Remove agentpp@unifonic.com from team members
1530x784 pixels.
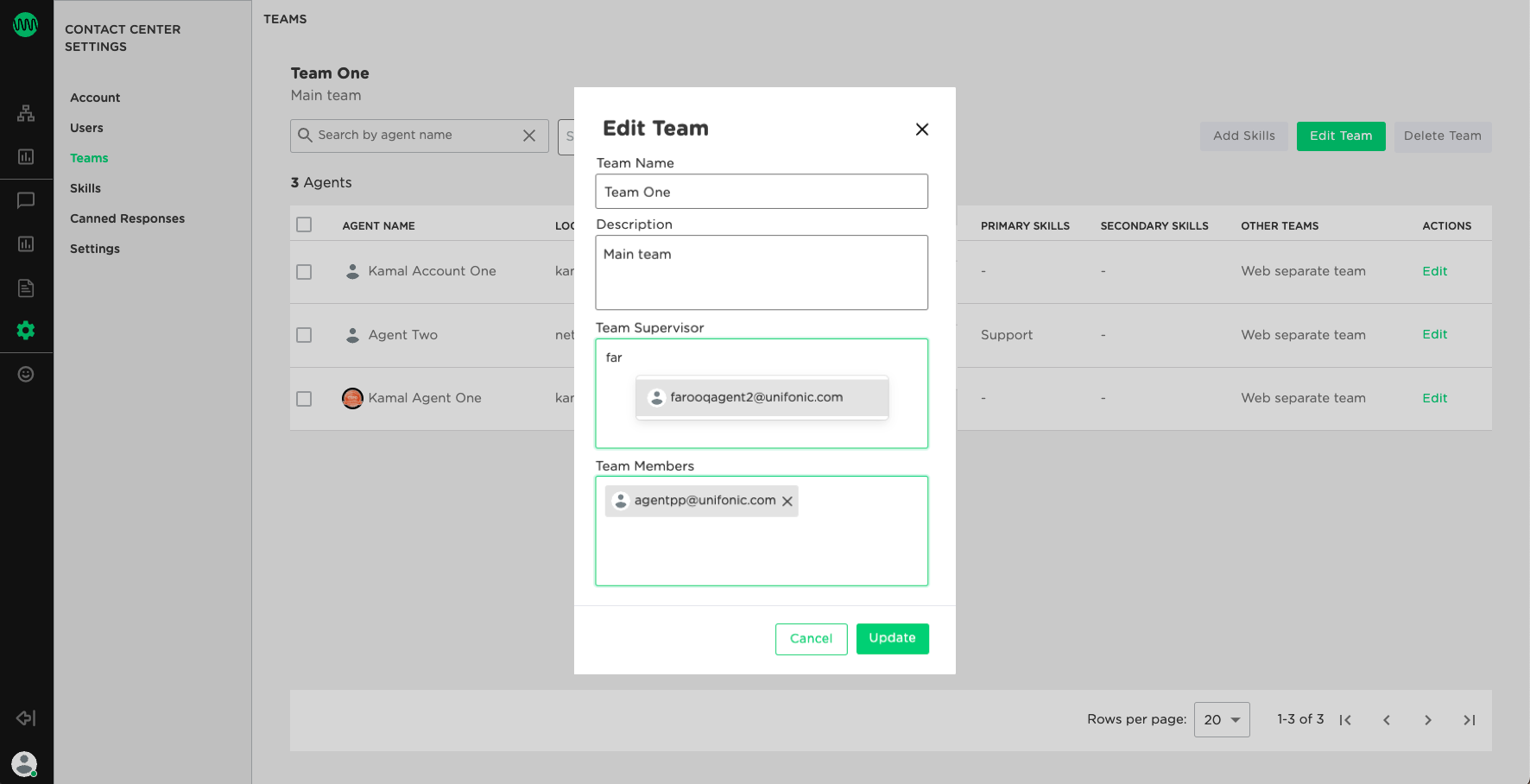pyautogui.click(x=787, y=501)
